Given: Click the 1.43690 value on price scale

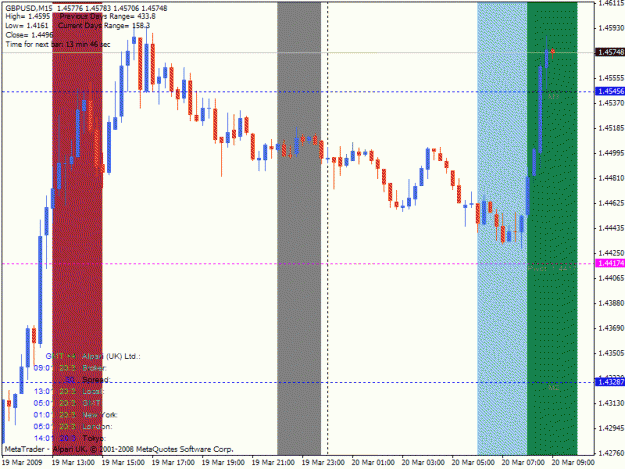Looking at the screenshot, I should pos(611,328).
